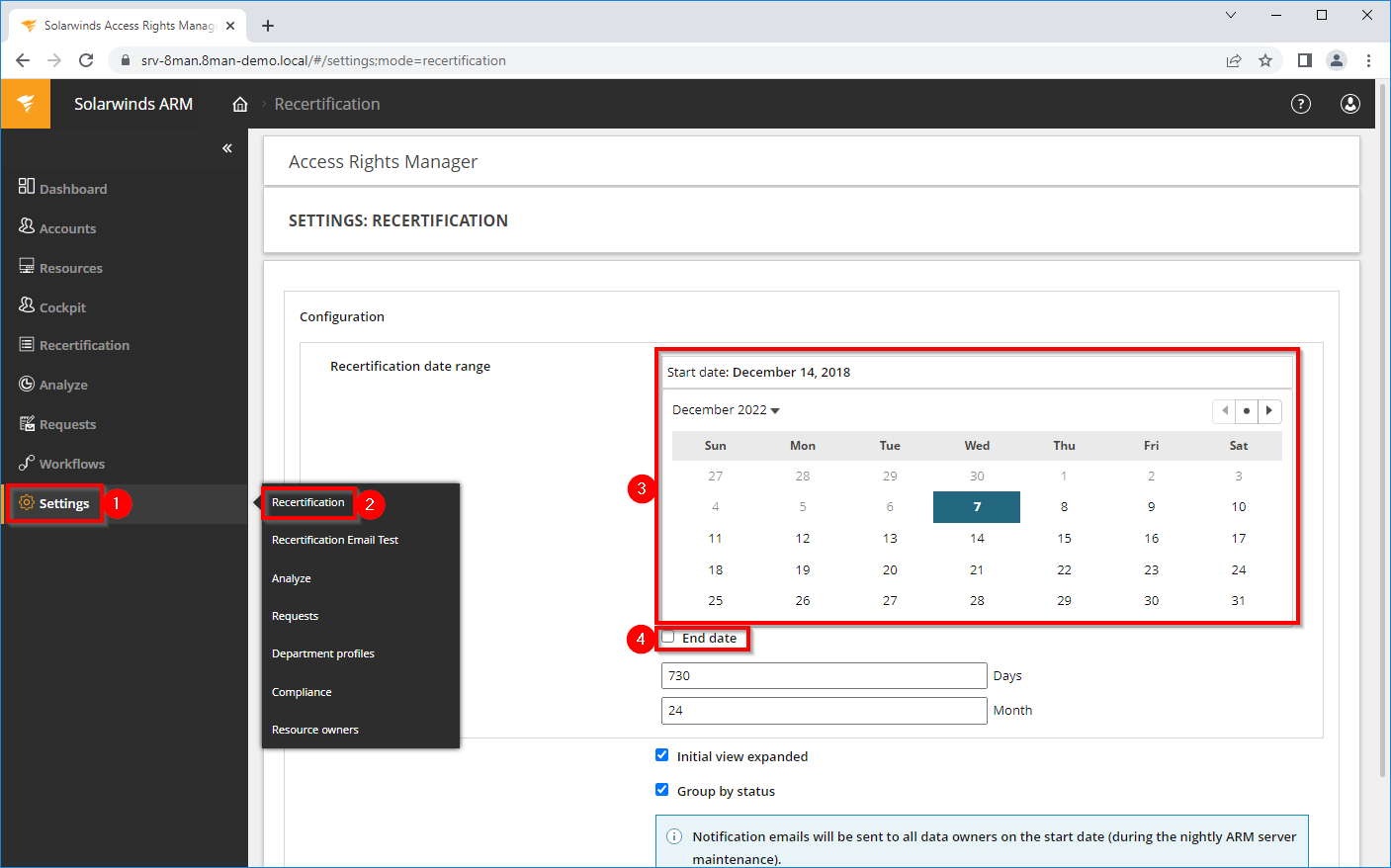The image size is (1391, 868).
Task: Expand the December 2022 month dropdown
Action: coord(726,410)
